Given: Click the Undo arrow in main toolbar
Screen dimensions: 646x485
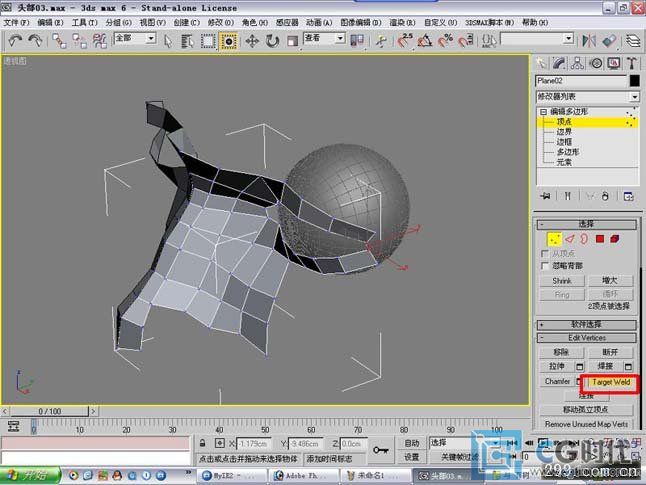Looking at the screenshot, I should 15,40.
